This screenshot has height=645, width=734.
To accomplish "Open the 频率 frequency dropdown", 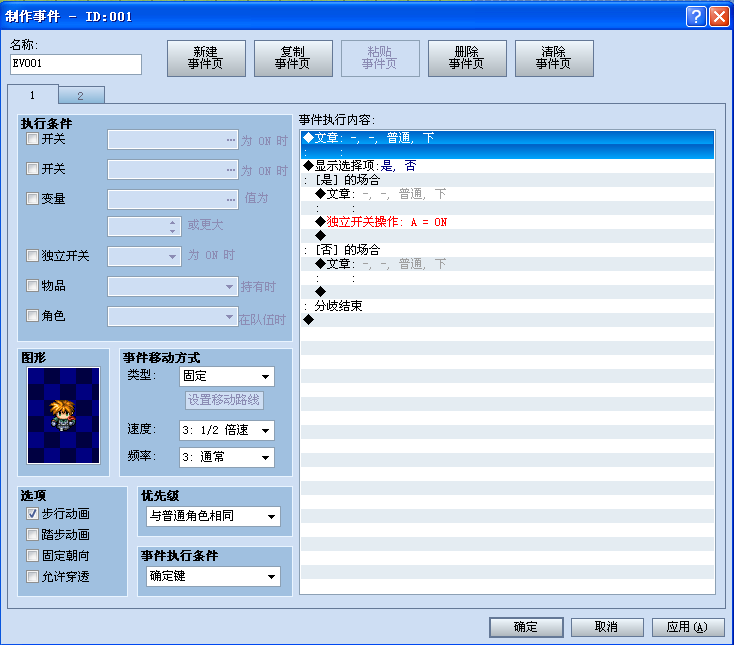I will point(227,457).
